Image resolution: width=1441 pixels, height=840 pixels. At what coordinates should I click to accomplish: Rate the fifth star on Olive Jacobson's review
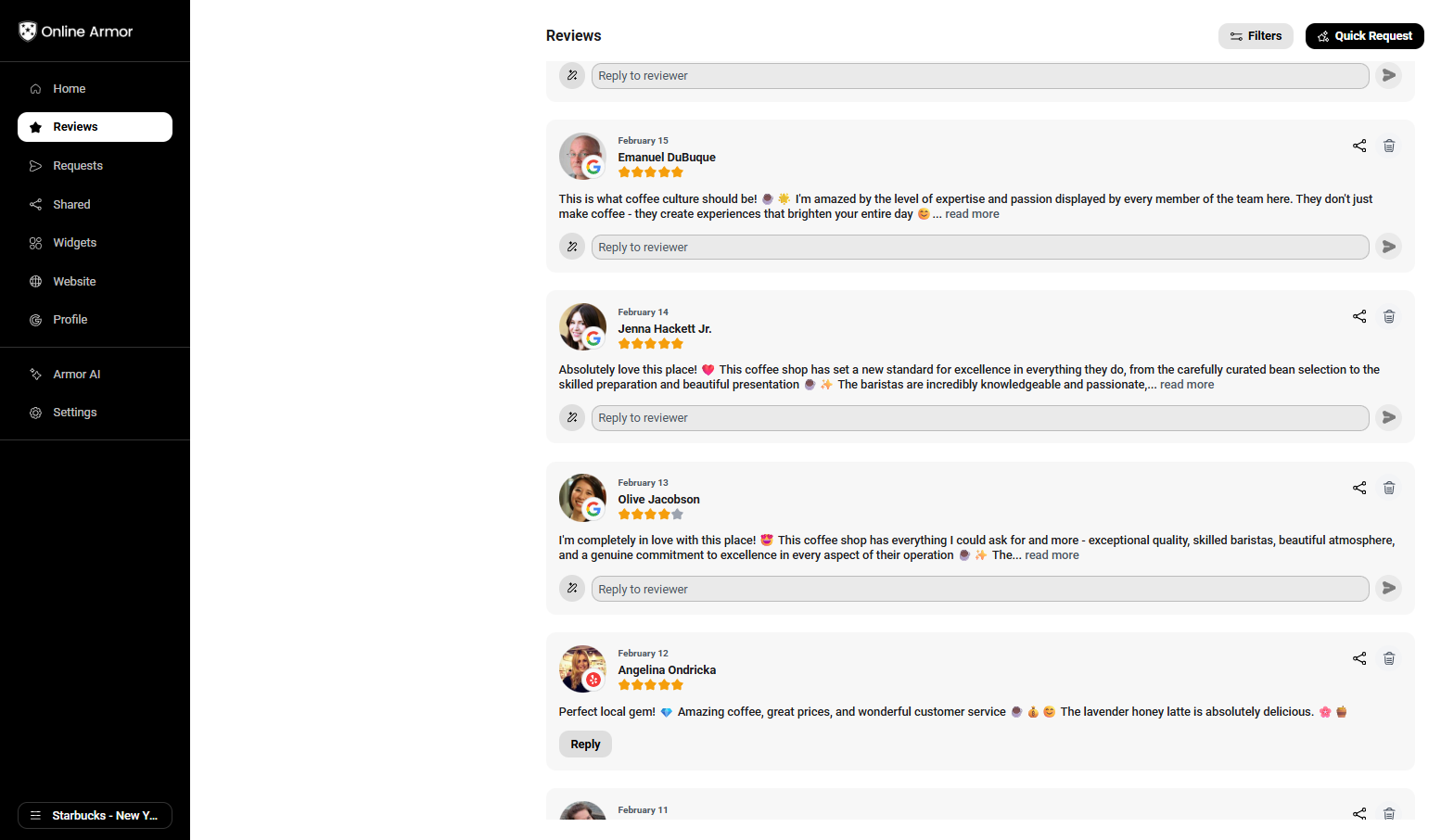[x=678, y=514]
